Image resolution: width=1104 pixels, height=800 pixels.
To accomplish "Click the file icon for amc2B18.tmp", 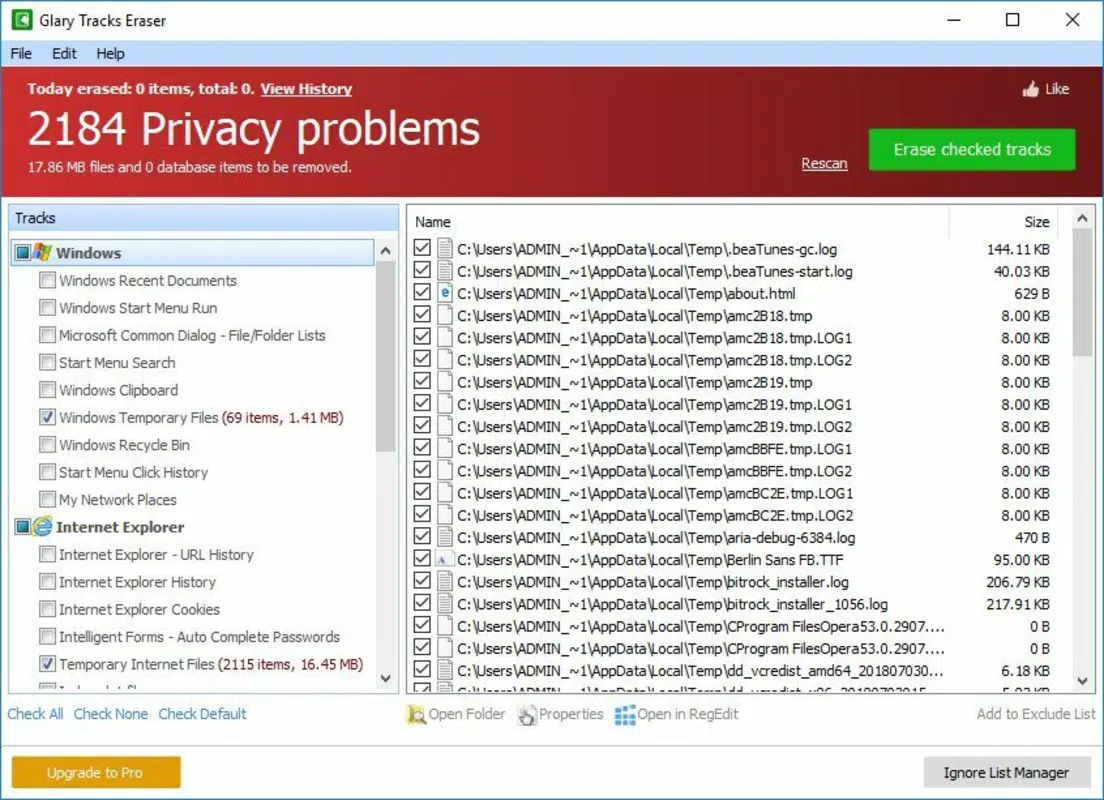I will pyautogui.click(x=444, y=315).
